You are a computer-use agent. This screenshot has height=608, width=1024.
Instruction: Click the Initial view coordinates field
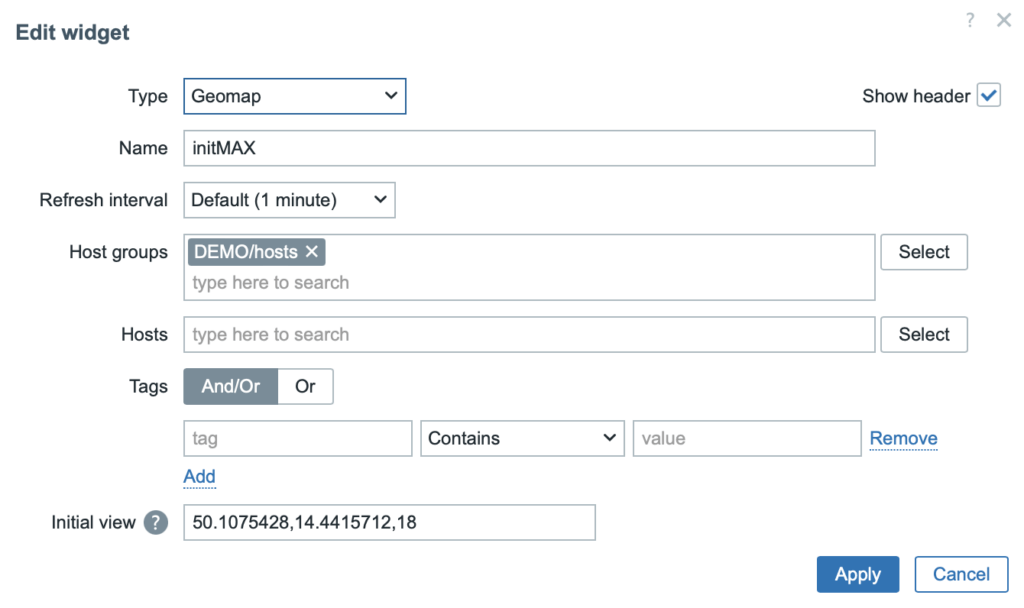pyautogui.click(x=389, y=522)
